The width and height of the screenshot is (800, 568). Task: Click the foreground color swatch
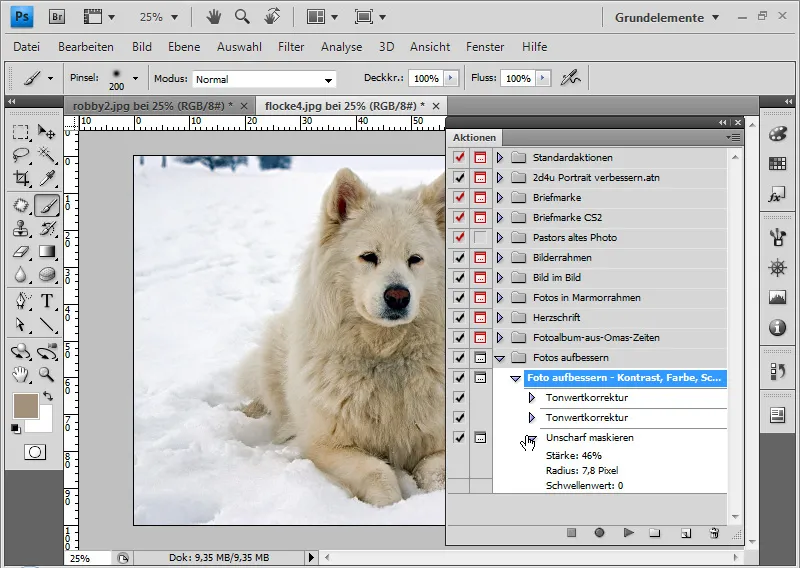click(x=26, y=406)
